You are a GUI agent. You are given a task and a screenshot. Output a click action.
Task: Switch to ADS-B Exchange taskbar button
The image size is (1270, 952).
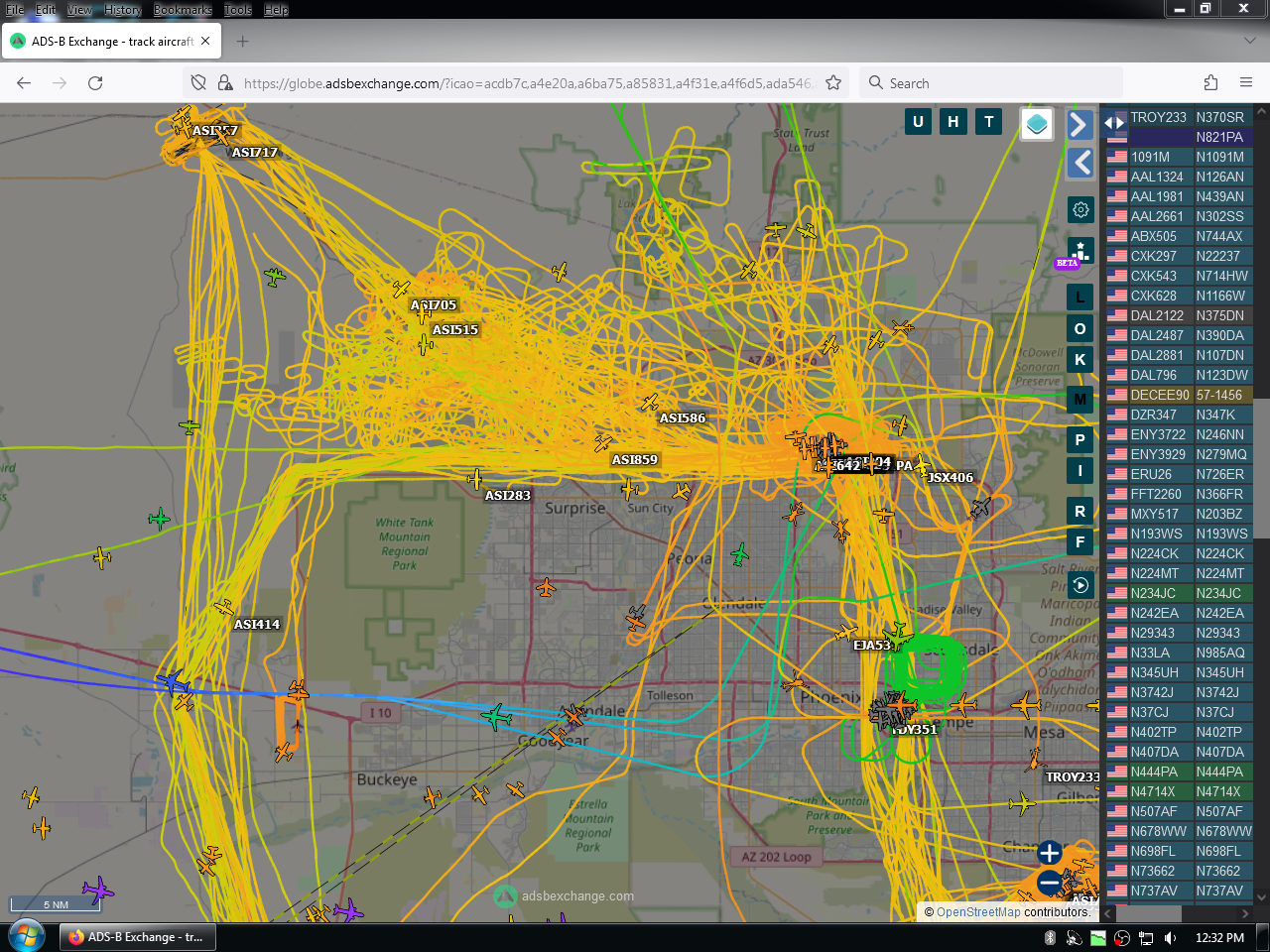[138, 937]
